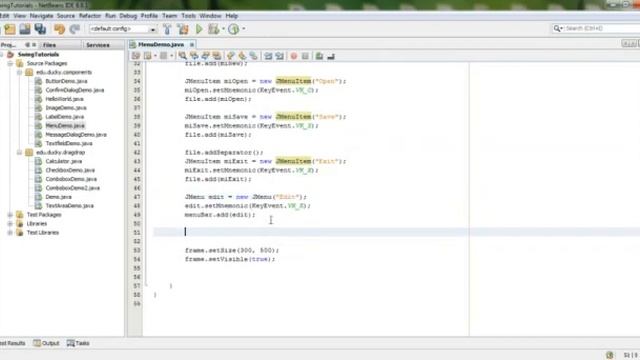Open the Help menu

point(231,16)
